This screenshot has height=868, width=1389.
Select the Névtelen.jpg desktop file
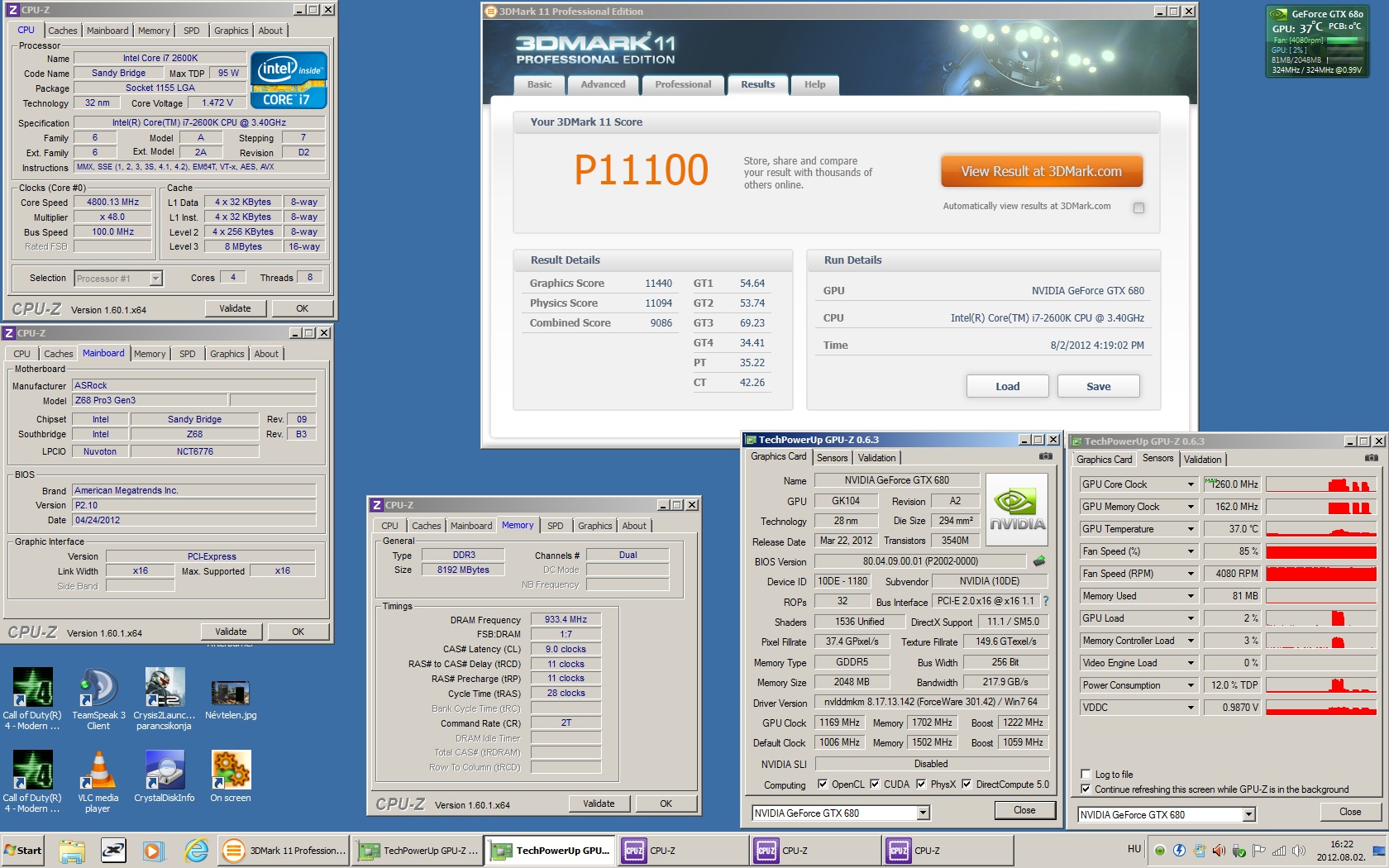231,699
